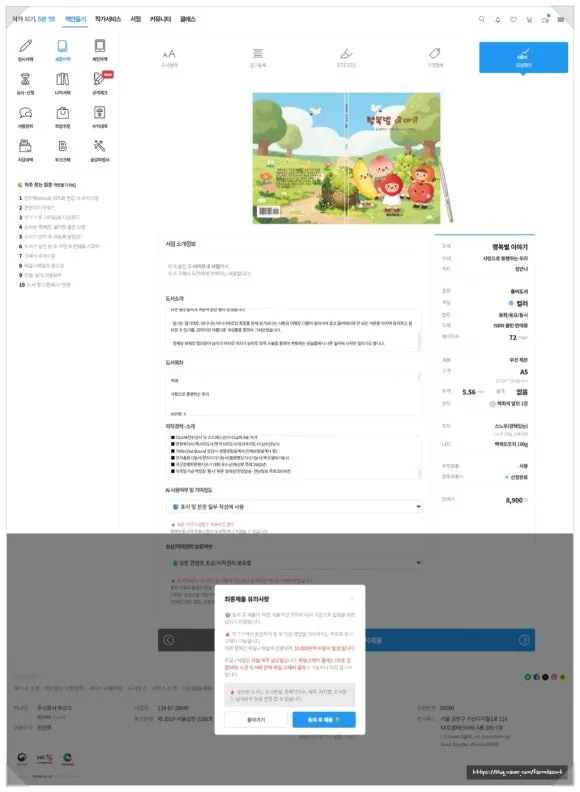This screenshot has height=792, width=580.
Task: Open the 서점 menu in the top navigation
Action: (x=135, y=19)
